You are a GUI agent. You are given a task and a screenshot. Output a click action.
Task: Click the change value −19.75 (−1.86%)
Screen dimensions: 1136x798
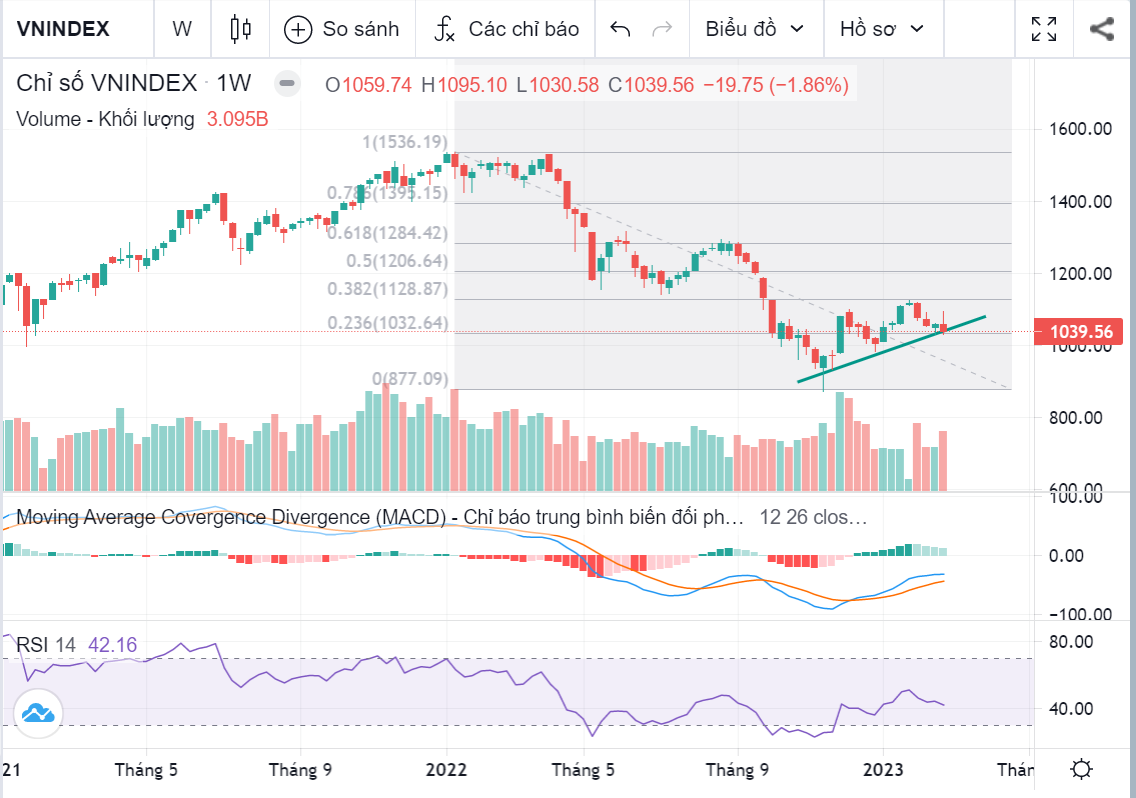[777, 85]
